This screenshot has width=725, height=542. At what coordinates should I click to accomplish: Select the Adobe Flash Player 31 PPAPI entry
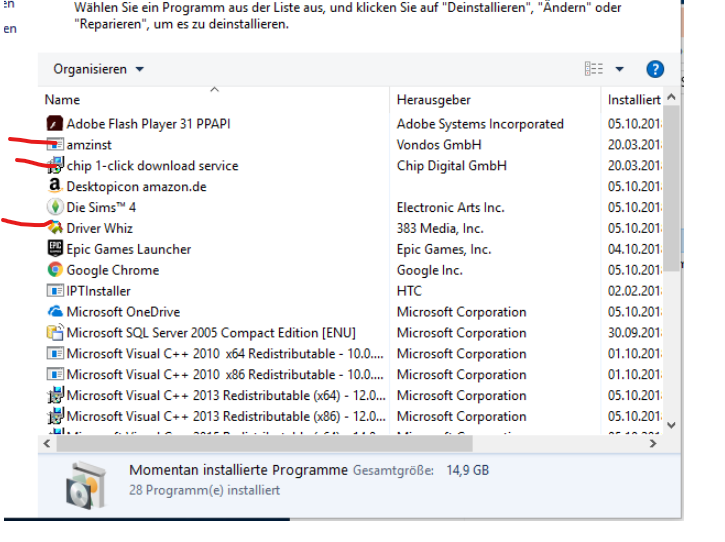148,124
